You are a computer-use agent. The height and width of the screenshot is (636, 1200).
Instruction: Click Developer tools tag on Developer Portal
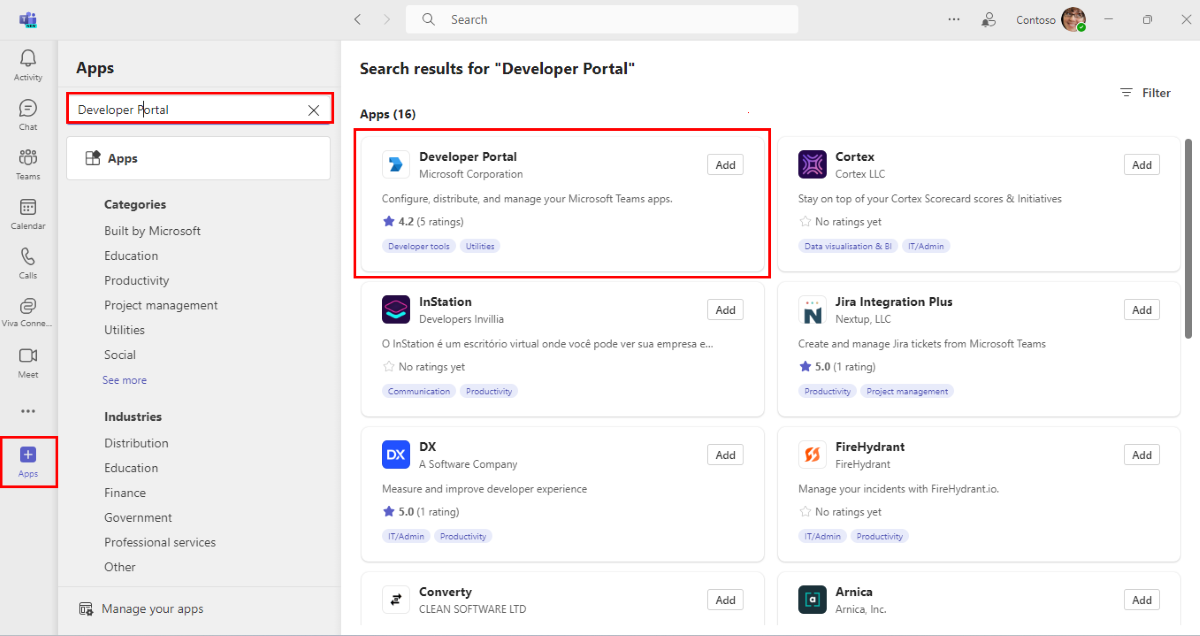pyautogui.click(x=419, y=246)
